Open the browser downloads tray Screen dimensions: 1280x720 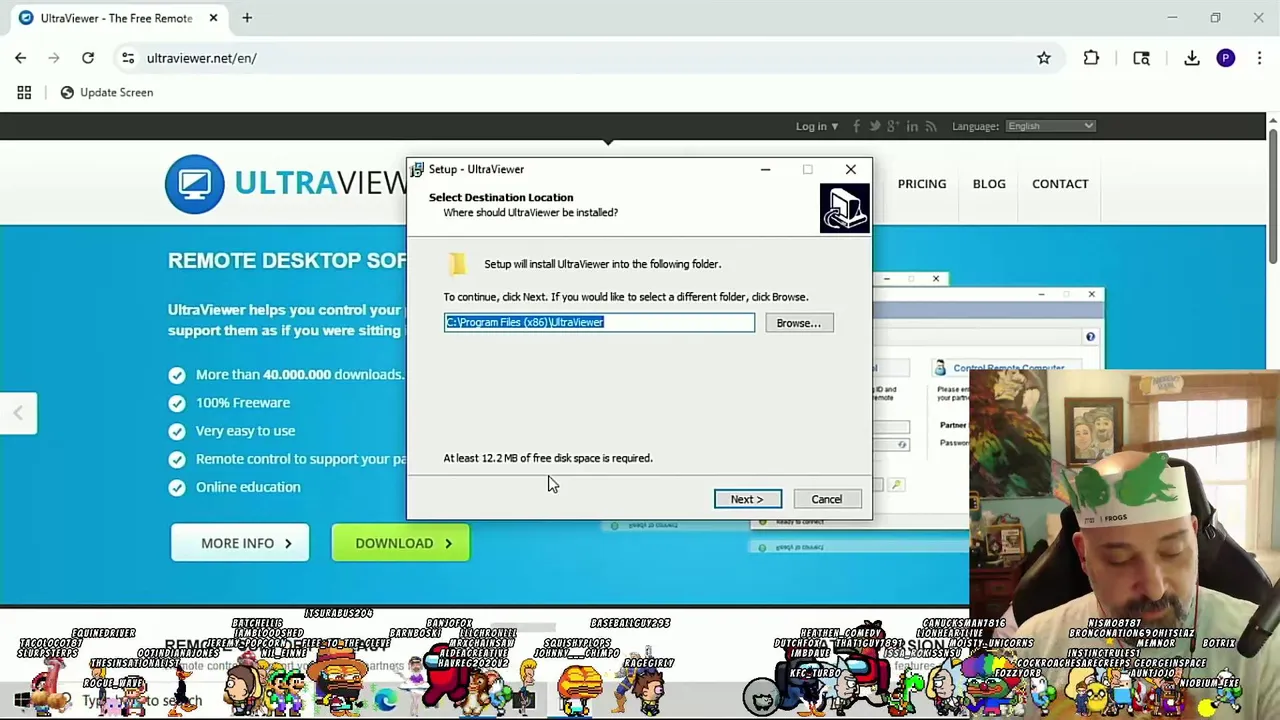[1192, 58]
